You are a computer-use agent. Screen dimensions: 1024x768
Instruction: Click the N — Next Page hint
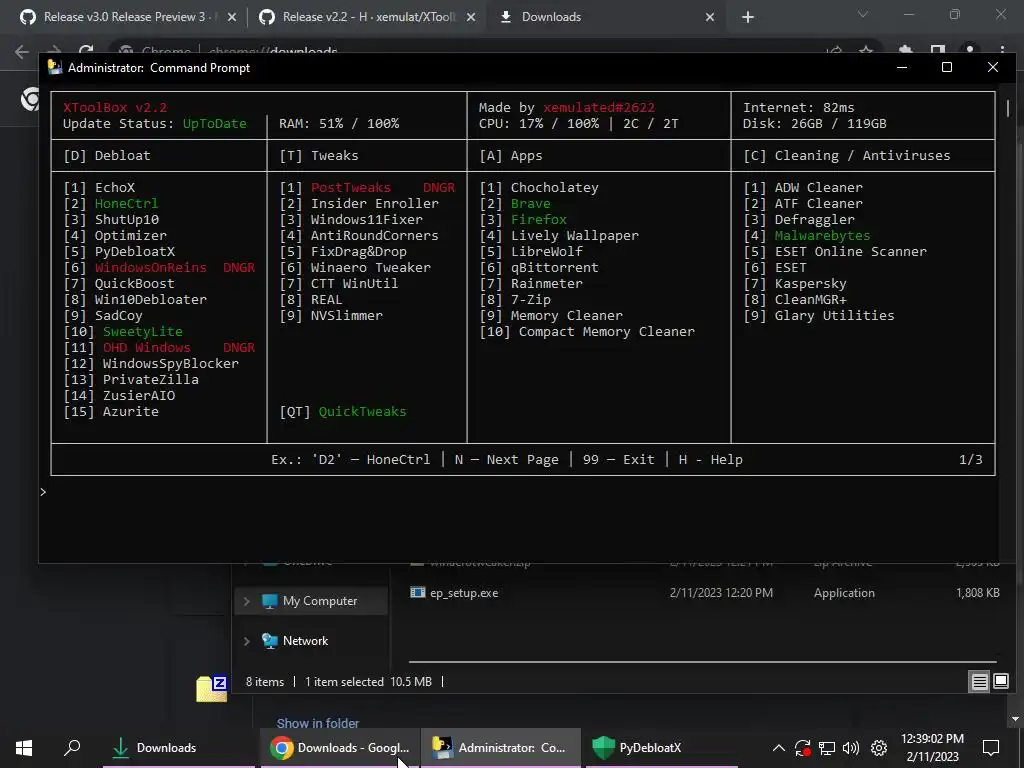click(x=507, y=460)
